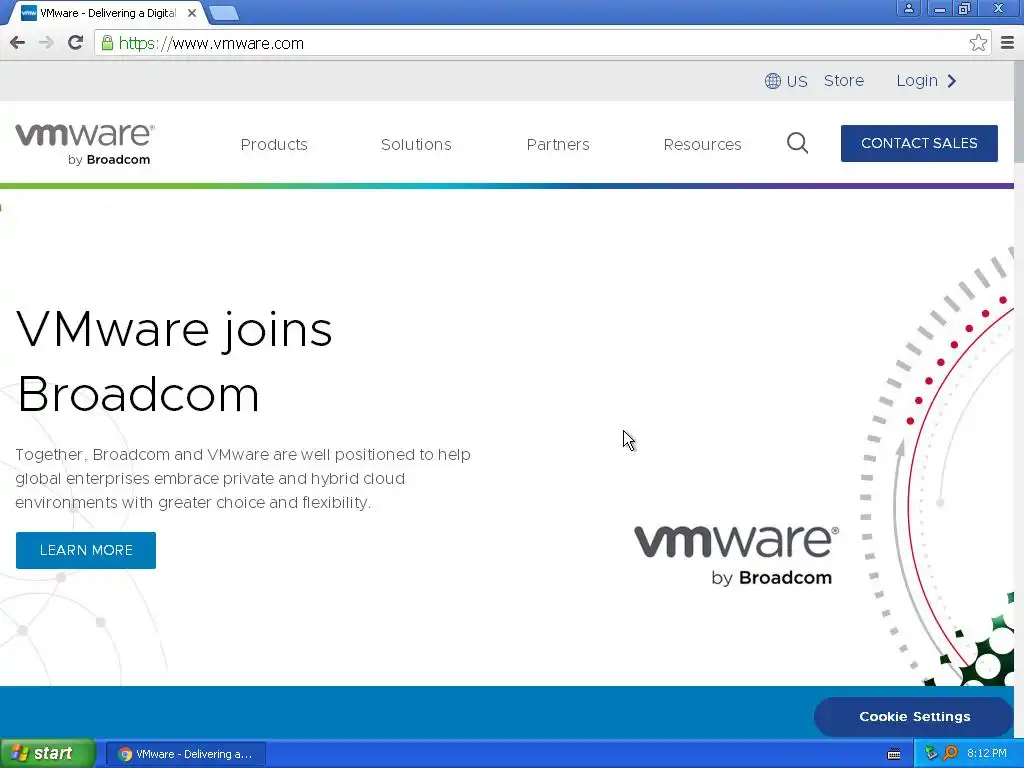
Task: Select the VMware Chrome taskbar button
Action: tap(185, 754)
